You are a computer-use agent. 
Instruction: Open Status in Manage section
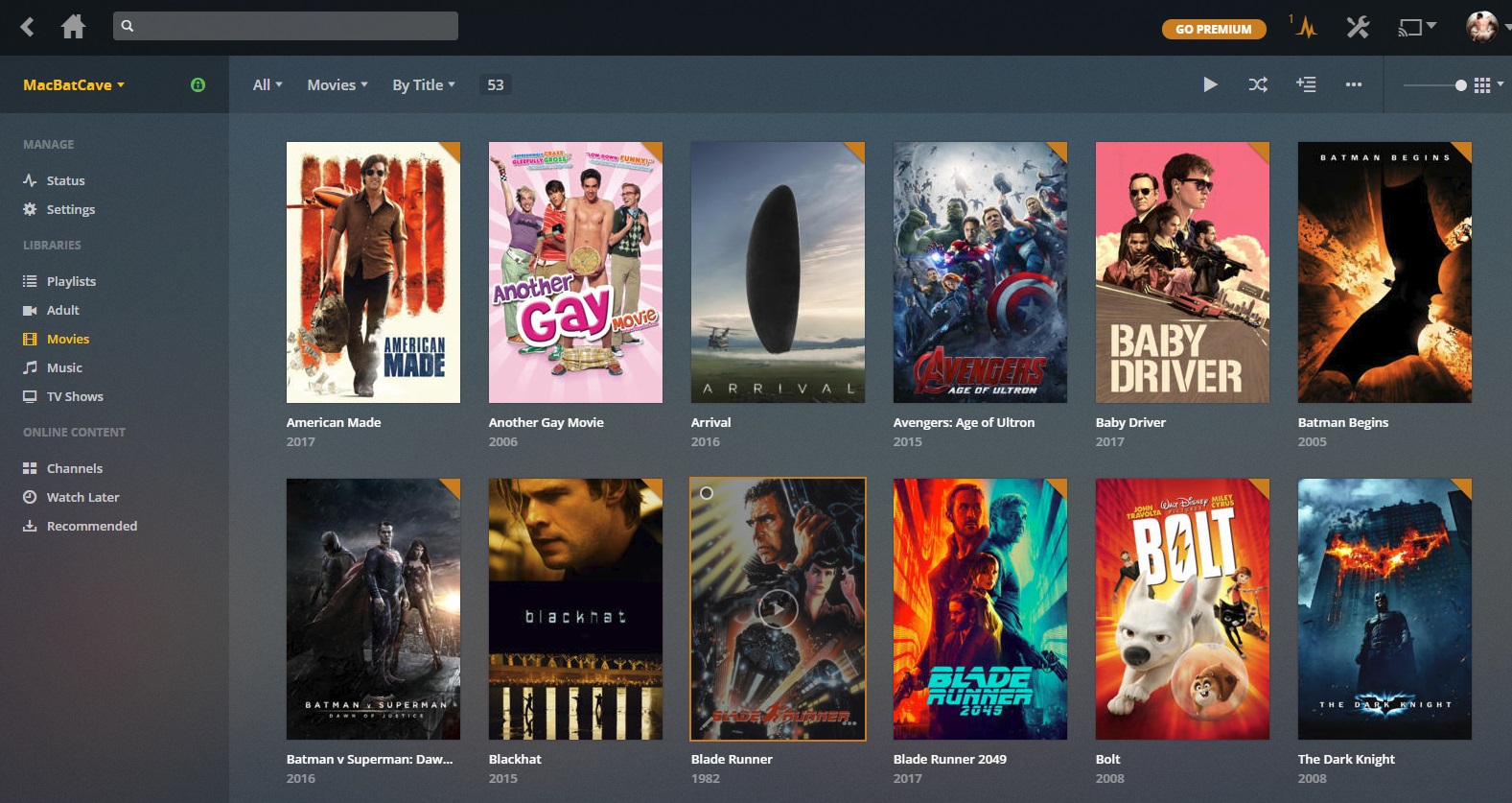pyautogui.click(x=65, y=180)
